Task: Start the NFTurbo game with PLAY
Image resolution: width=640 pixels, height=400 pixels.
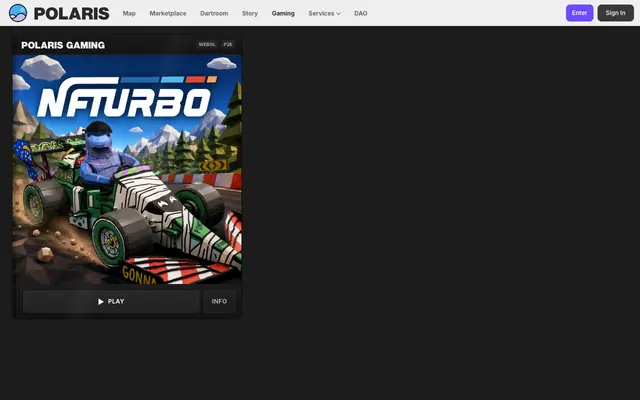Action: pyautogui.click(x=111, y=302)
